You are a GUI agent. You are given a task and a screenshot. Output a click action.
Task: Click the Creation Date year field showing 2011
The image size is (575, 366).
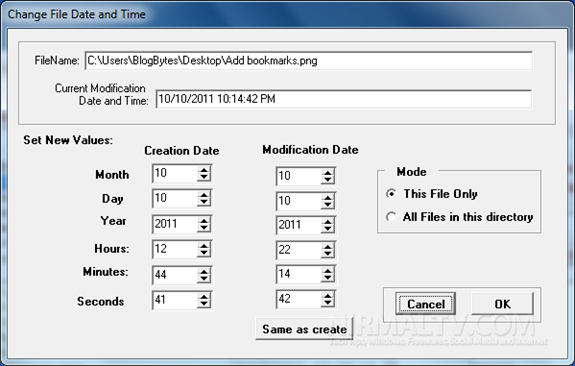click(175, 224)
